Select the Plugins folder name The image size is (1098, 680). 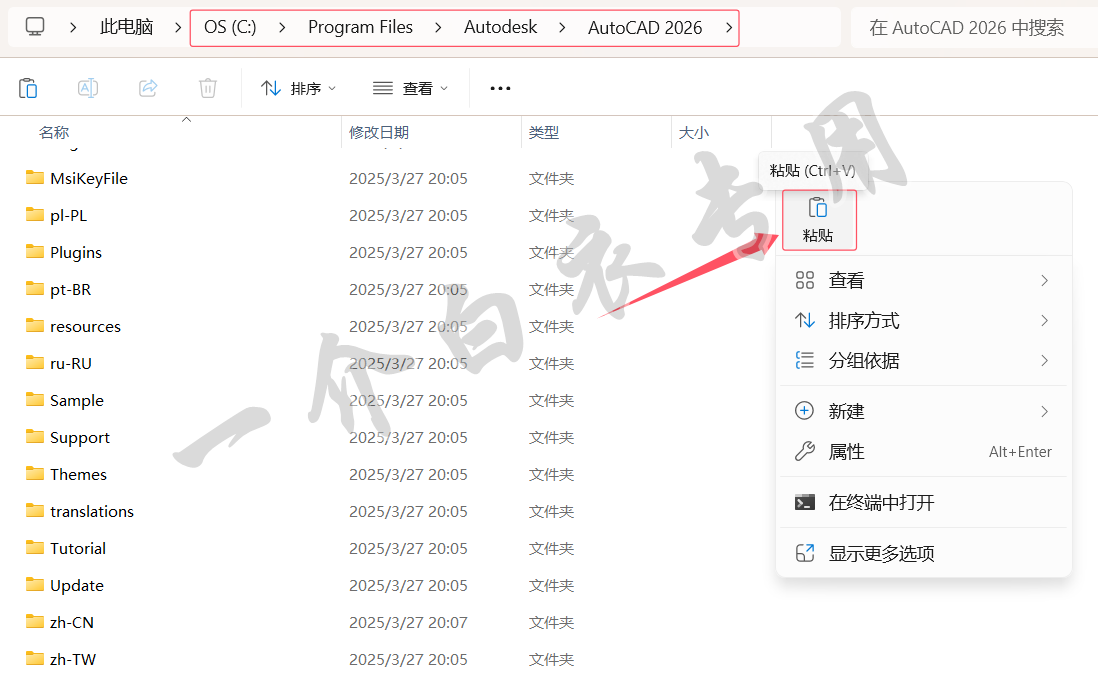tap(76, 252)
